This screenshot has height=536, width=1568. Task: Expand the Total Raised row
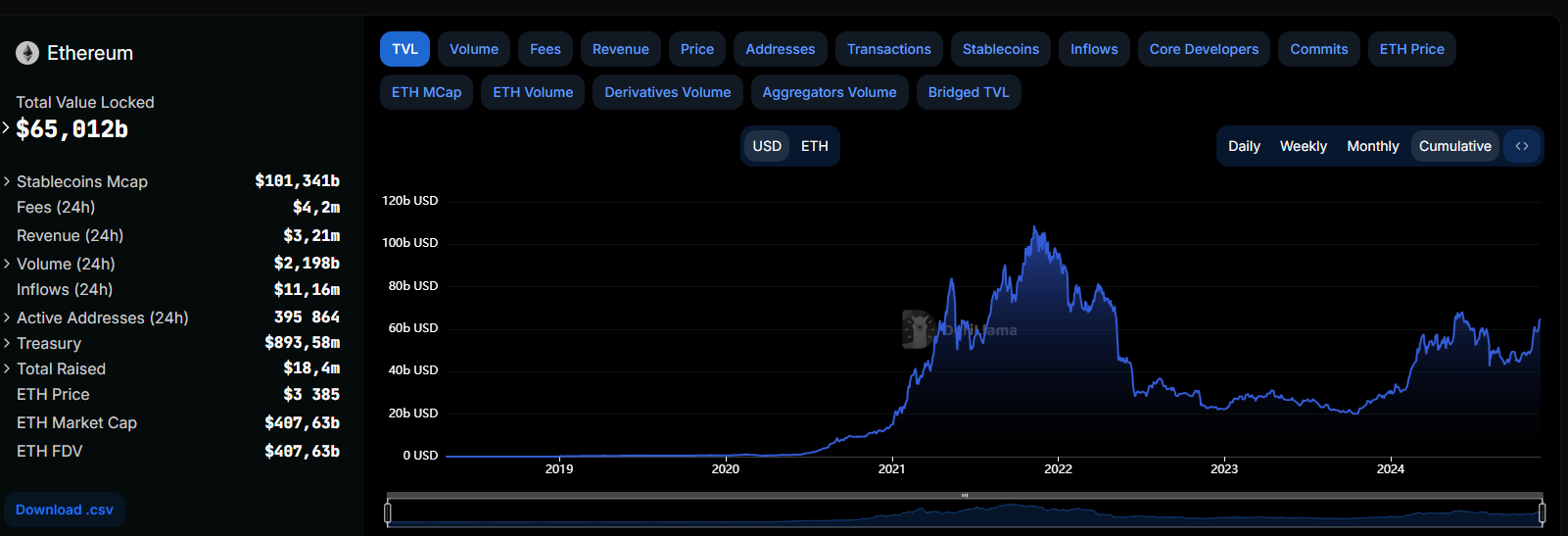[x=7, y=368]
